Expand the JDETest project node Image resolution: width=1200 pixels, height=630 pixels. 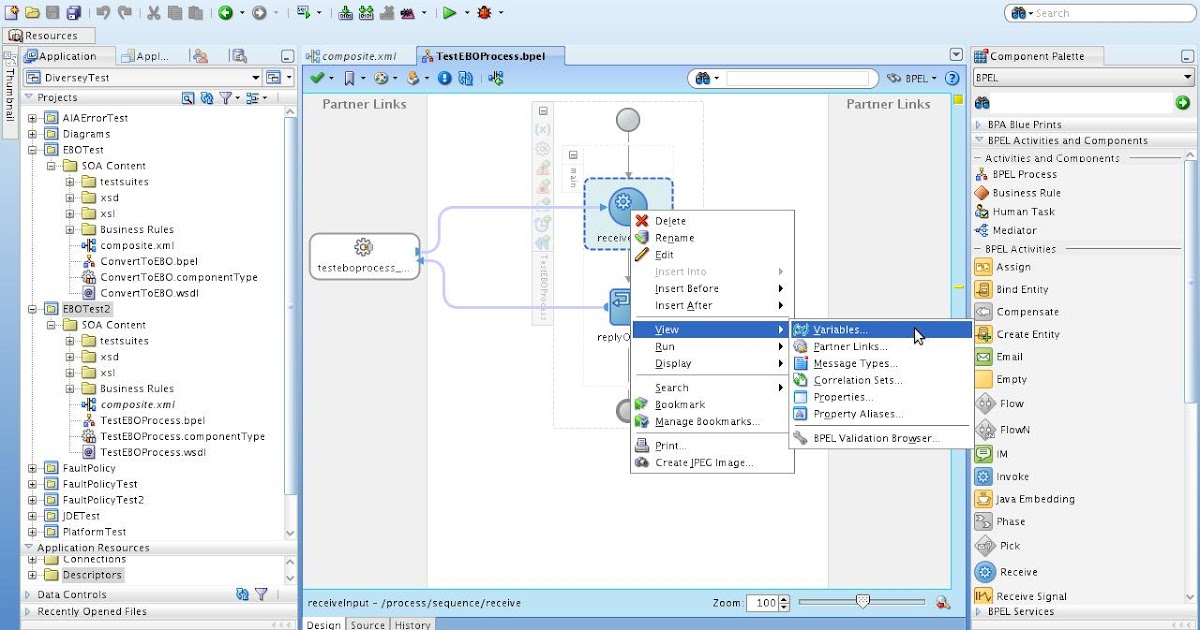(32, 515)
